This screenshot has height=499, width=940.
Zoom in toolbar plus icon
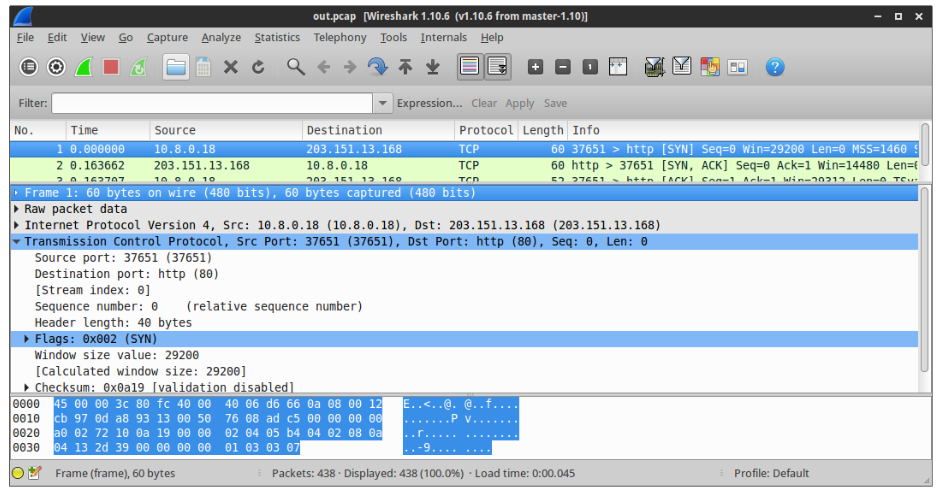pyautogui.click(x=535, y=67)
